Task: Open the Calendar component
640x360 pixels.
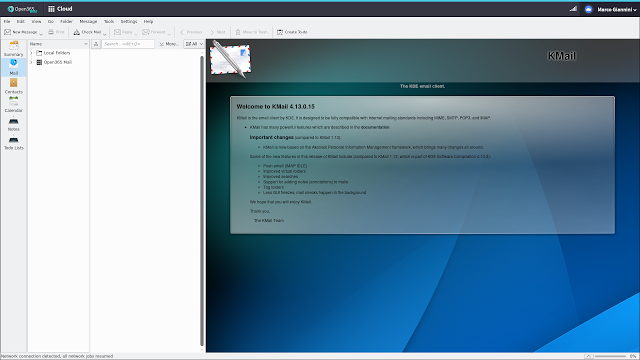Action: 13,105
